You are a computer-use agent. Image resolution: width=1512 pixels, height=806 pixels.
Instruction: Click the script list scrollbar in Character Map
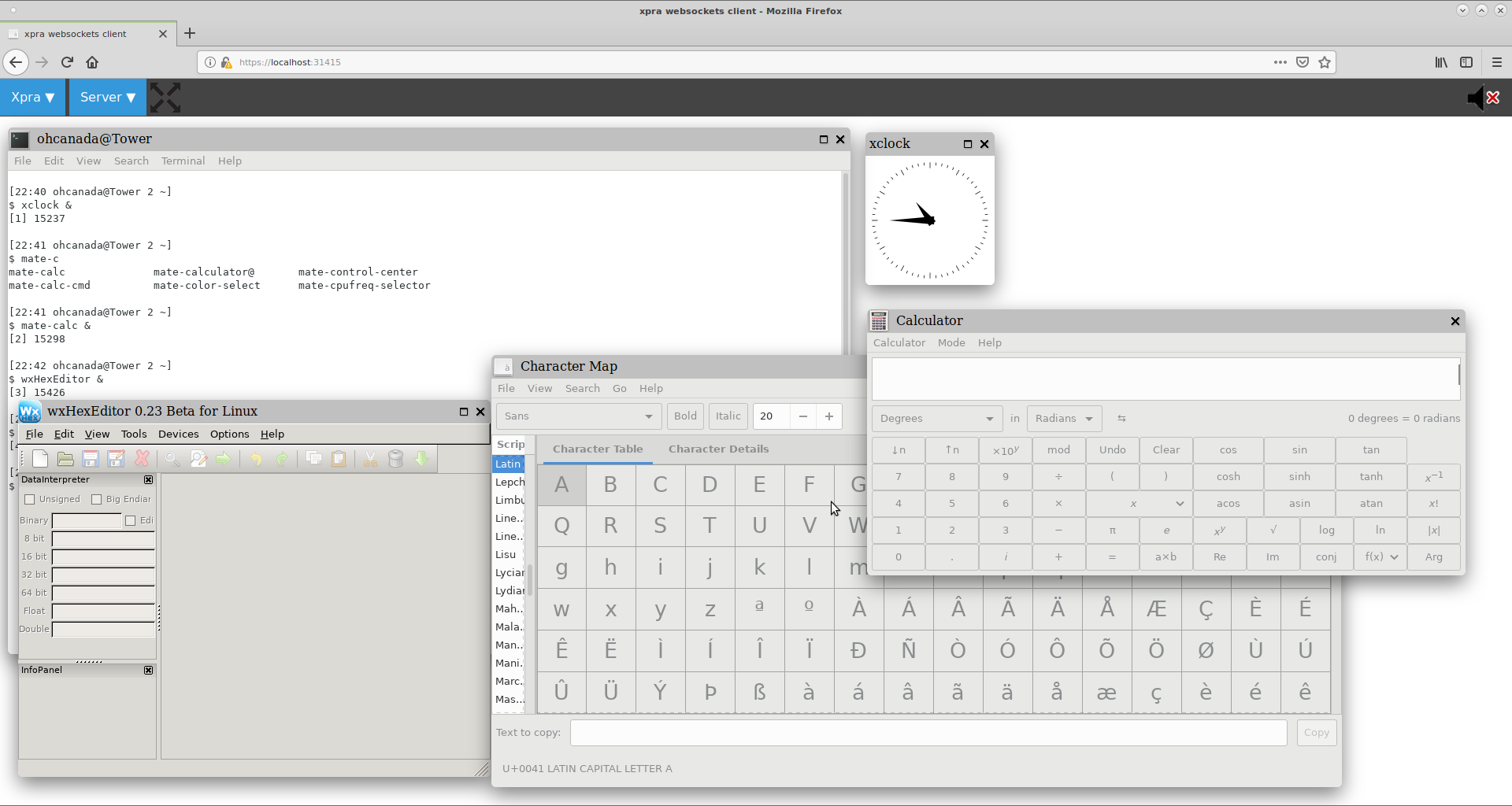click(530, 579)
